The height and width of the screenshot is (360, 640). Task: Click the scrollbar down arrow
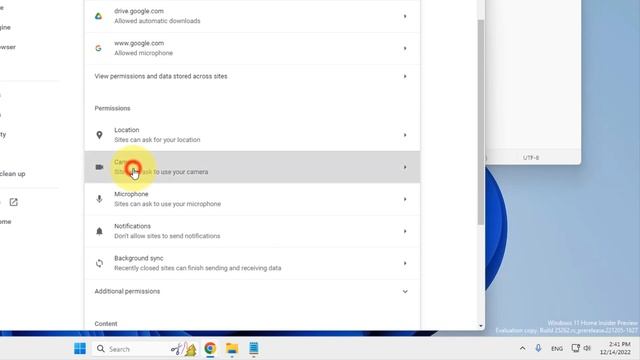[481, 326]
